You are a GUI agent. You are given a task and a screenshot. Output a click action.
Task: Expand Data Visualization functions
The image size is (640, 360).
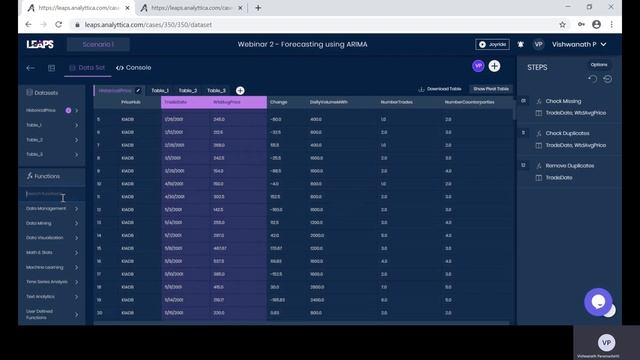click(76, 238)
